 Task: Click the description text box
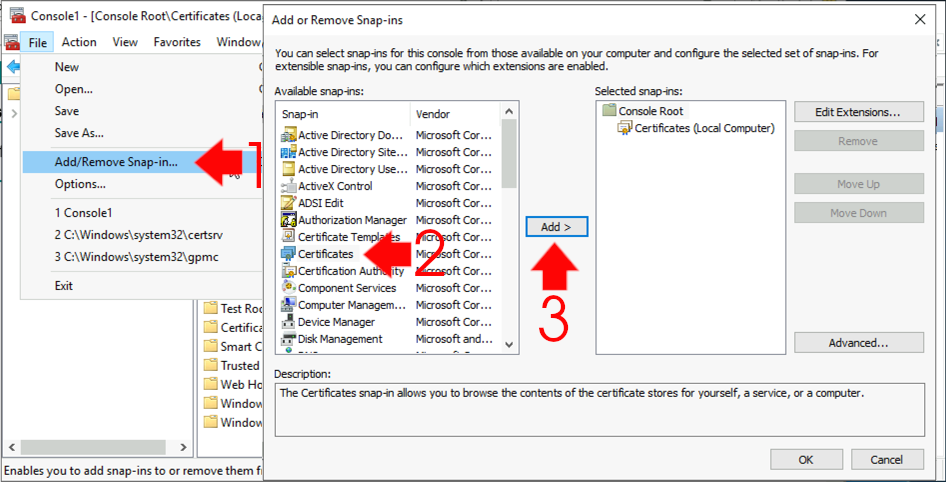[600, 410]
